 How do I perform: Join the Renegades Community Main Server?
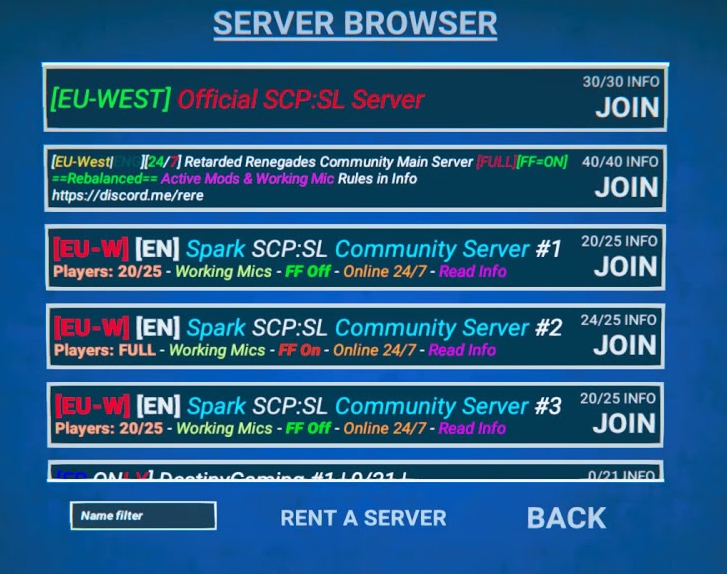tap(626, 187)
